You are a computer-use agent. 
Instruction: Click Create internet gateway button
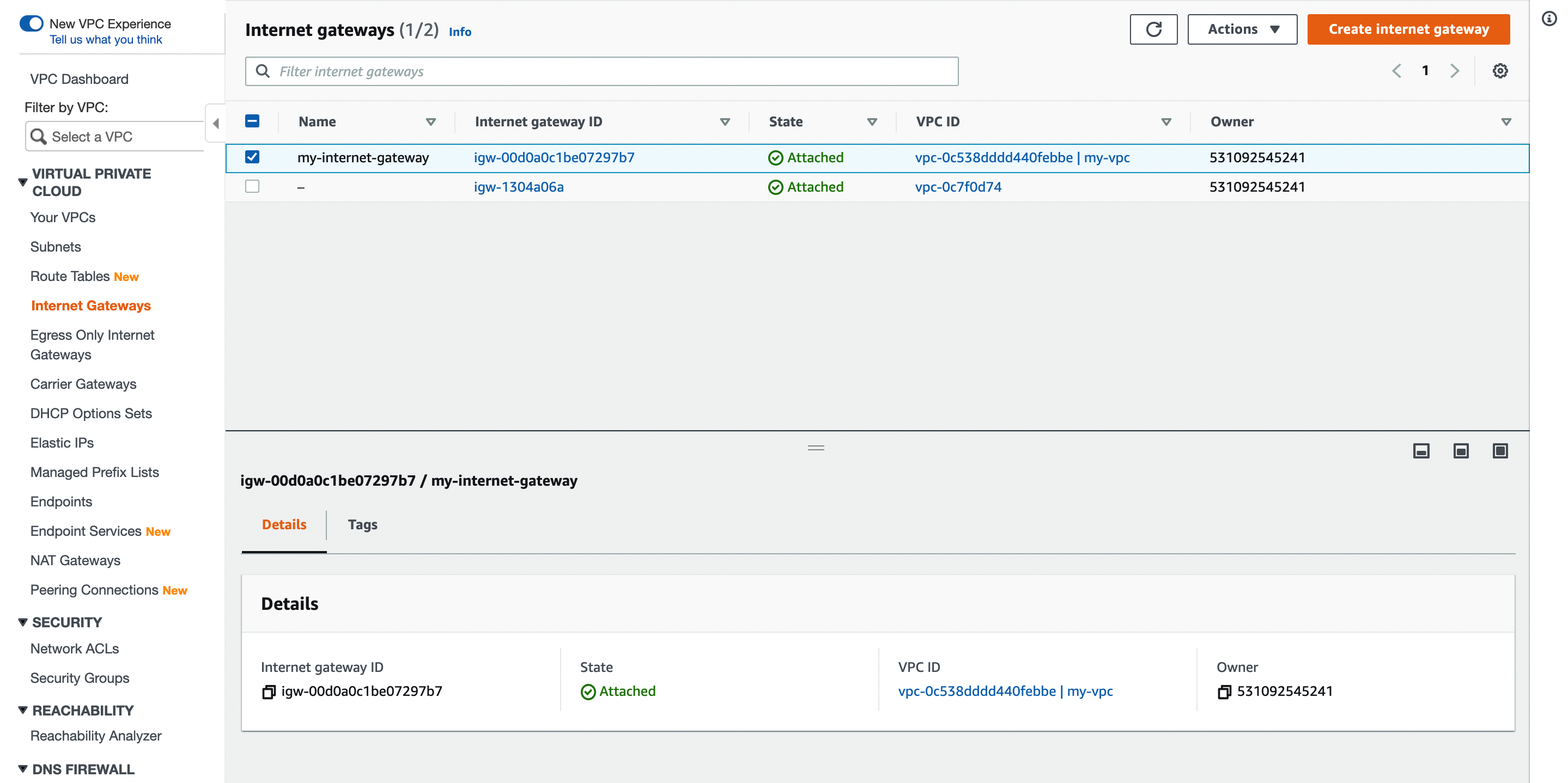(1408, 29)
